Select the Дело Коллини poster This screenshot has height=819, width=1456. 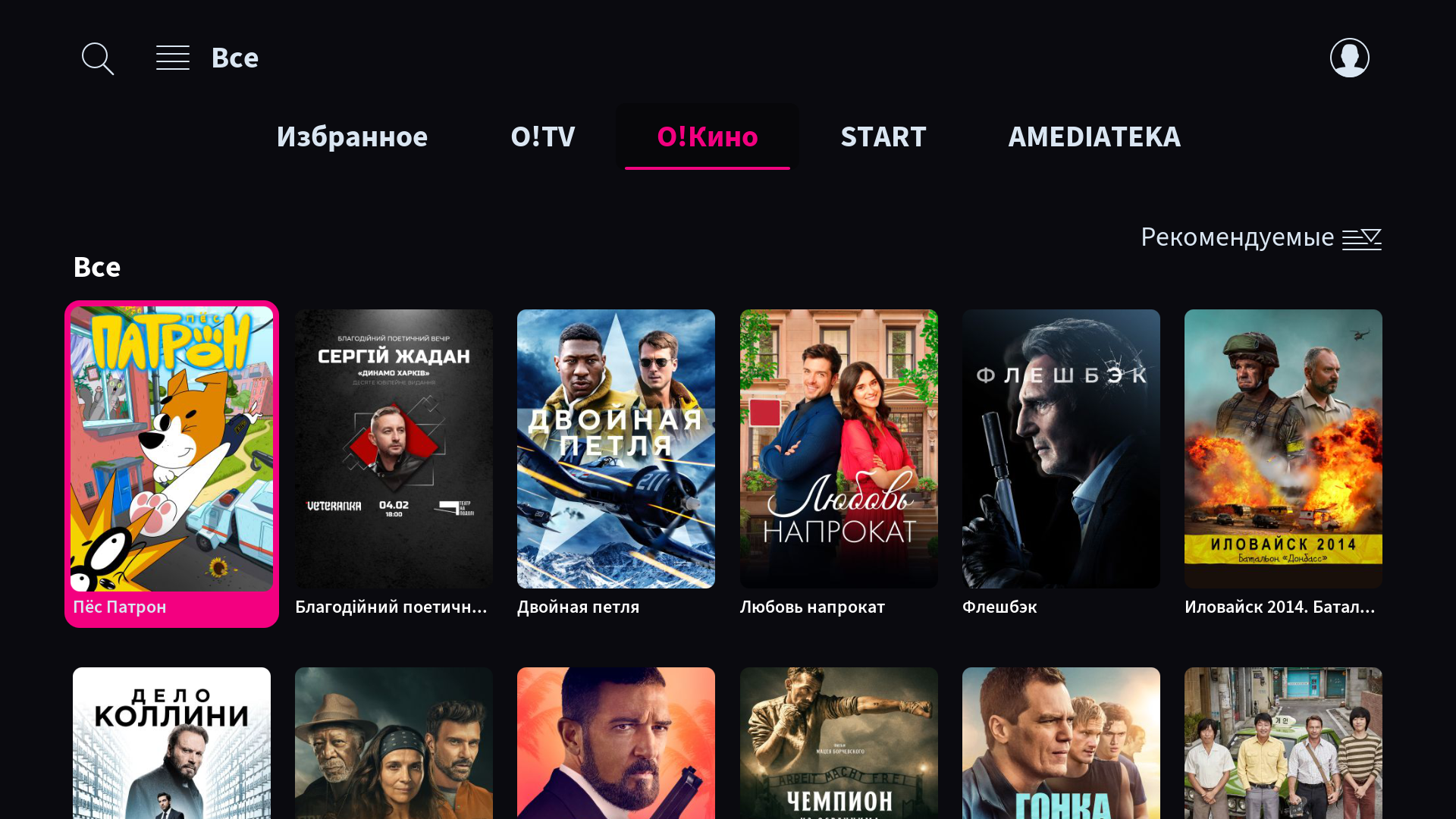[x=171, y=743]
